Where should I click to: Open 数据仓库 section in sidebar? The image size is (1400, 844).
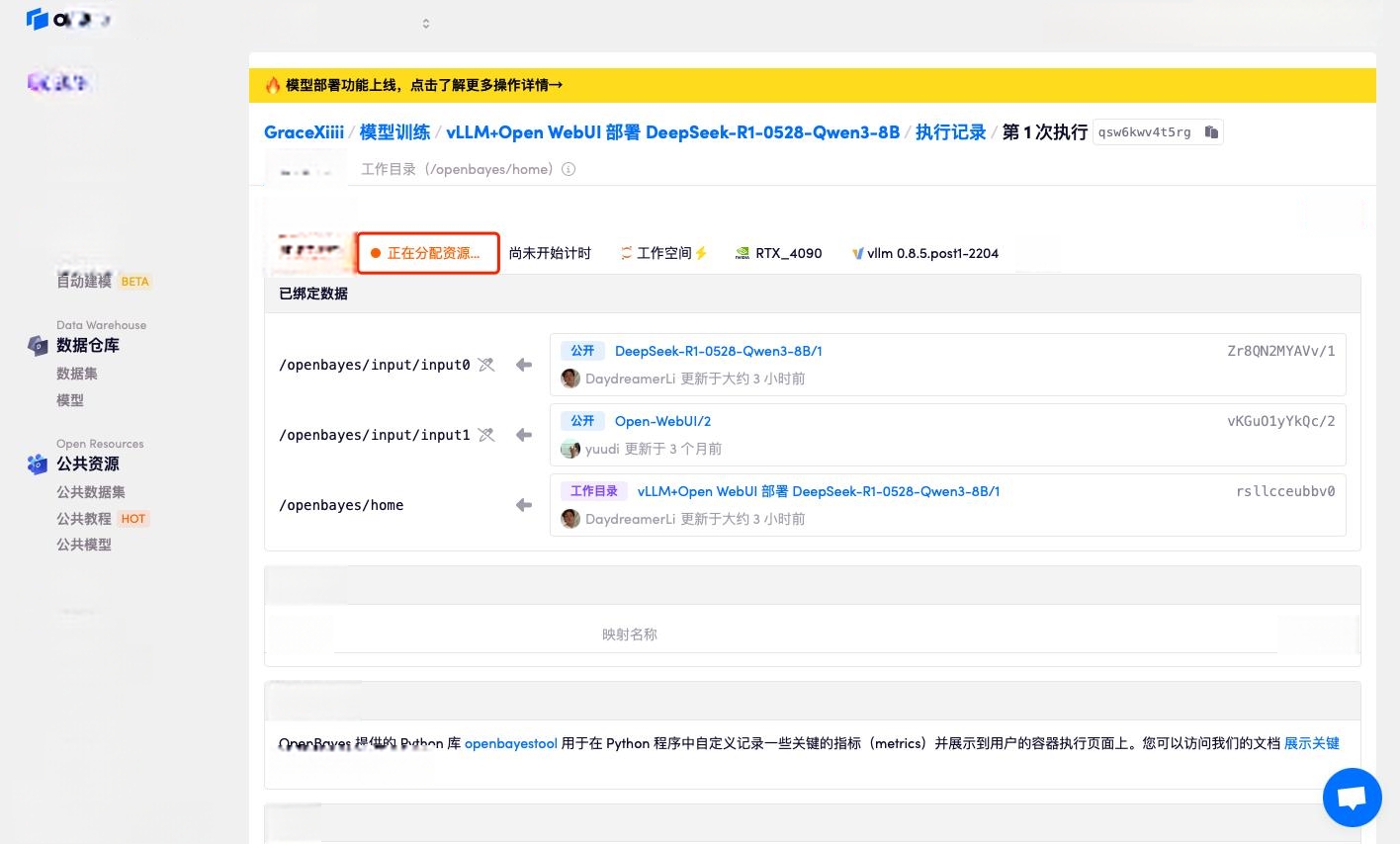pyautogui.click(x=88, y=345)
